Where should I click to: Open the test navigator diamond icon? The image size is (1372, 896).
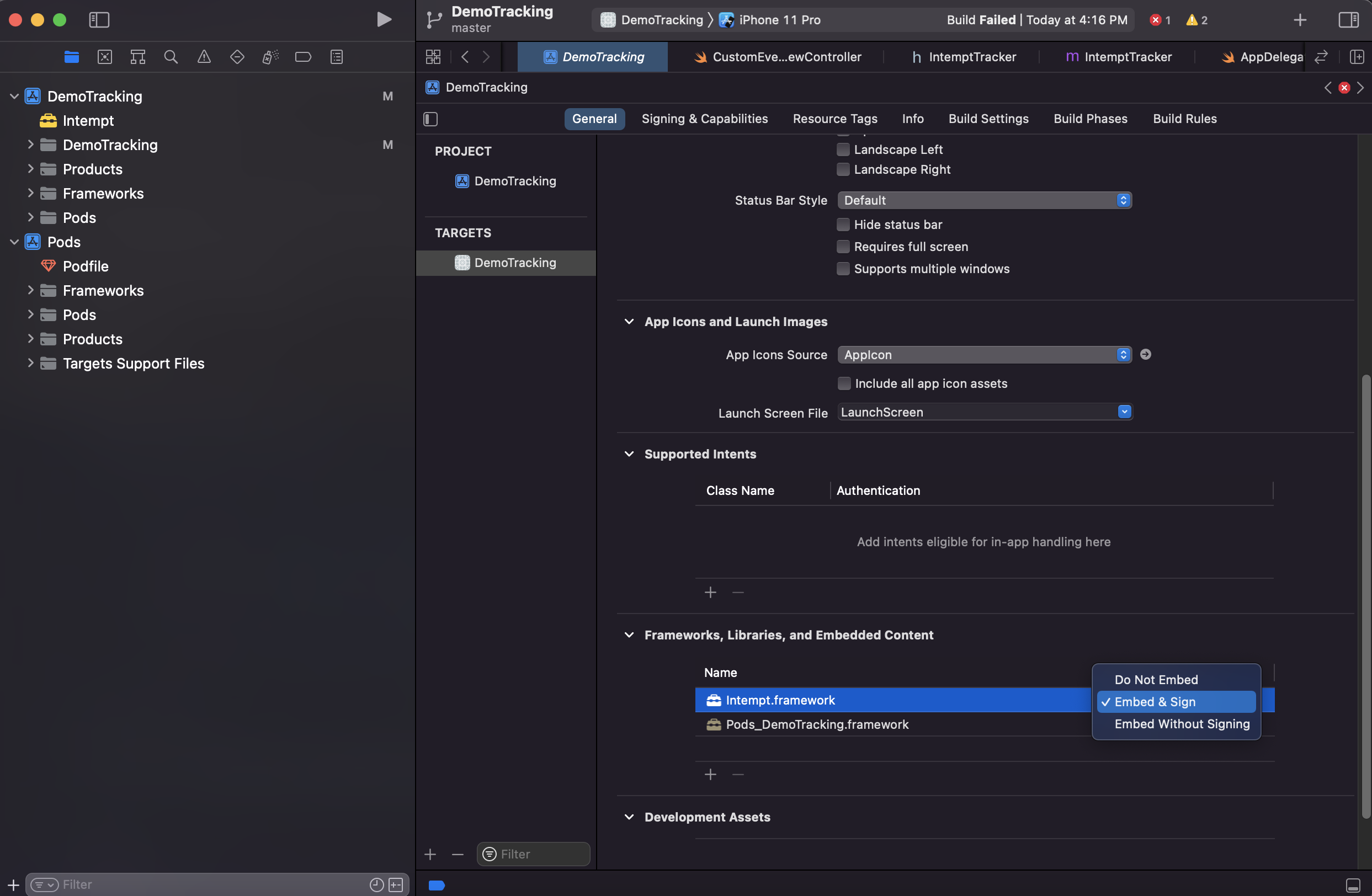tap(237, 56)
